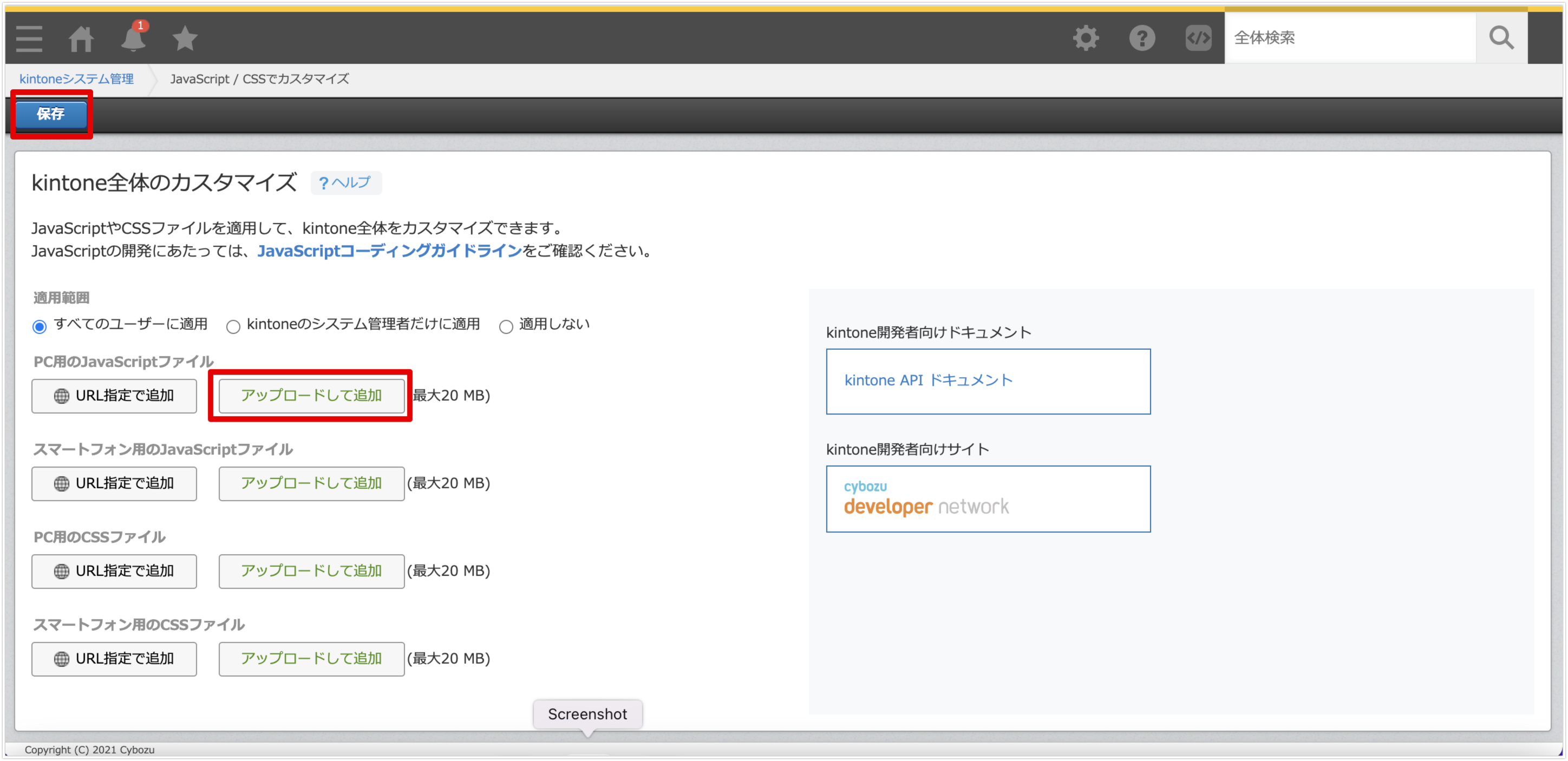Screen dimensions: 1568x761
Task: Click アップロードして追加 under スマートフォン用のJavaScriptファイル
Action: coord(312,484)
